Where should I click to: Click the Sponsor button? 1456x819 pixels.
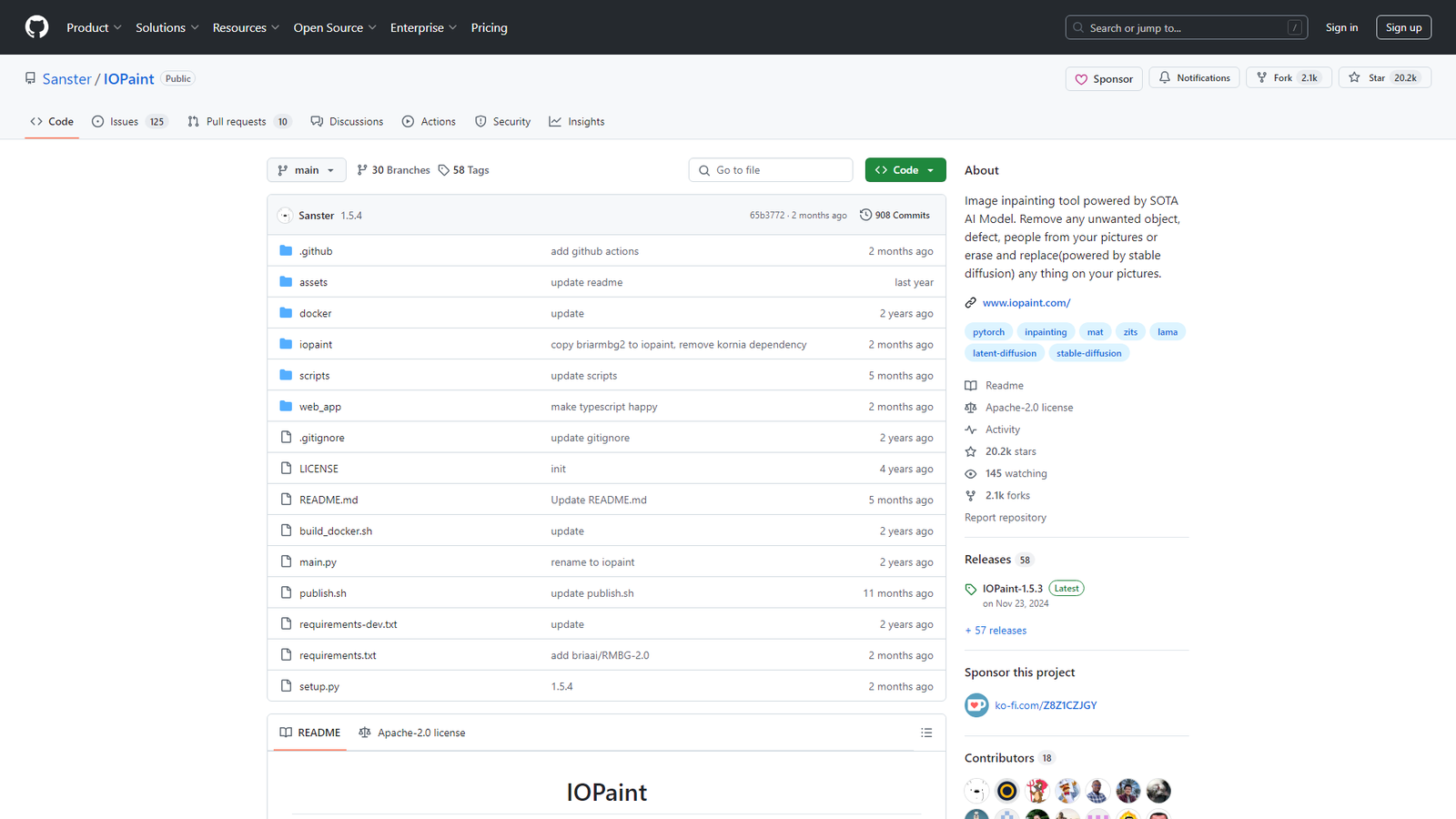pos(1104,79)
